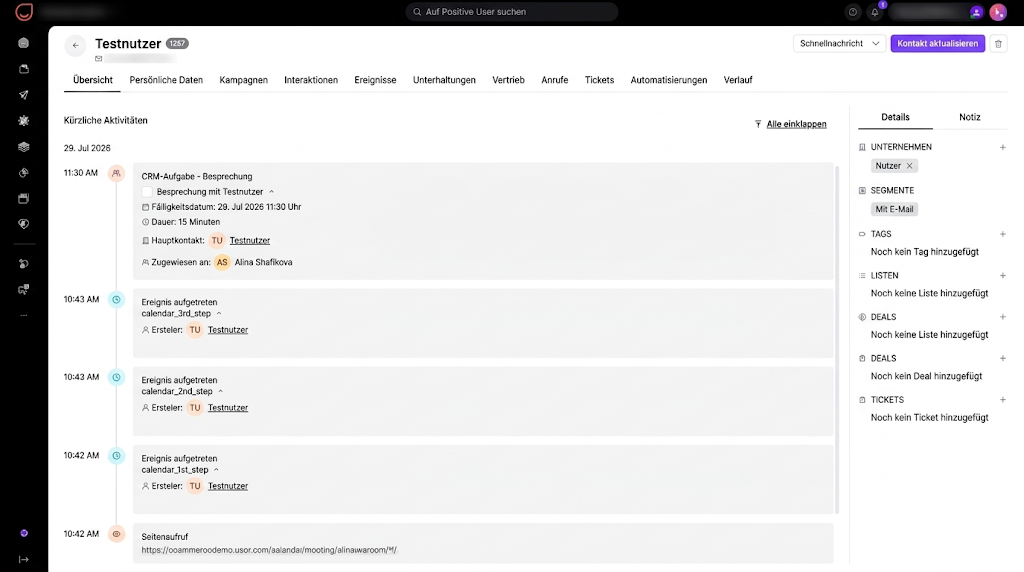This screenshot has height=572, width=1024.
Task: Click the meeting icon at 11:30 AM
Action: click(116, 174)
